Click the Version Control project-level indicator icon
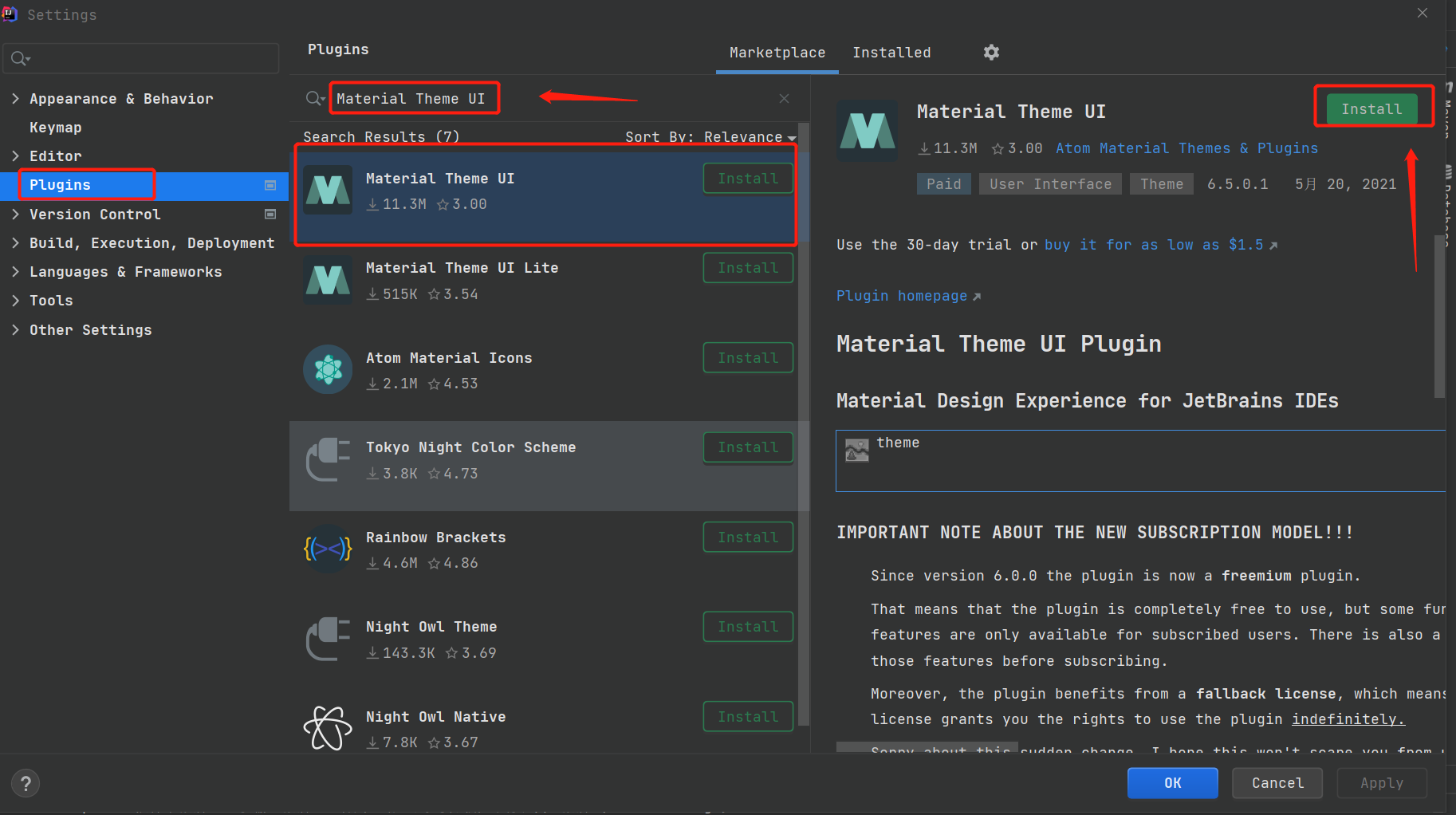This screenshot has height=815, width=1456. click(x=270, y=214)
